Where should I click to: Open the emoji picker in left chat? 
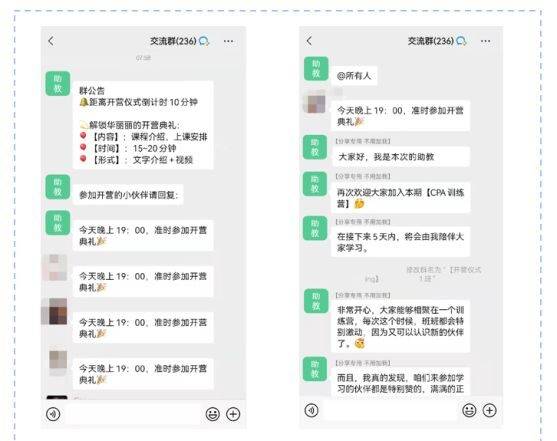[213, 414]
